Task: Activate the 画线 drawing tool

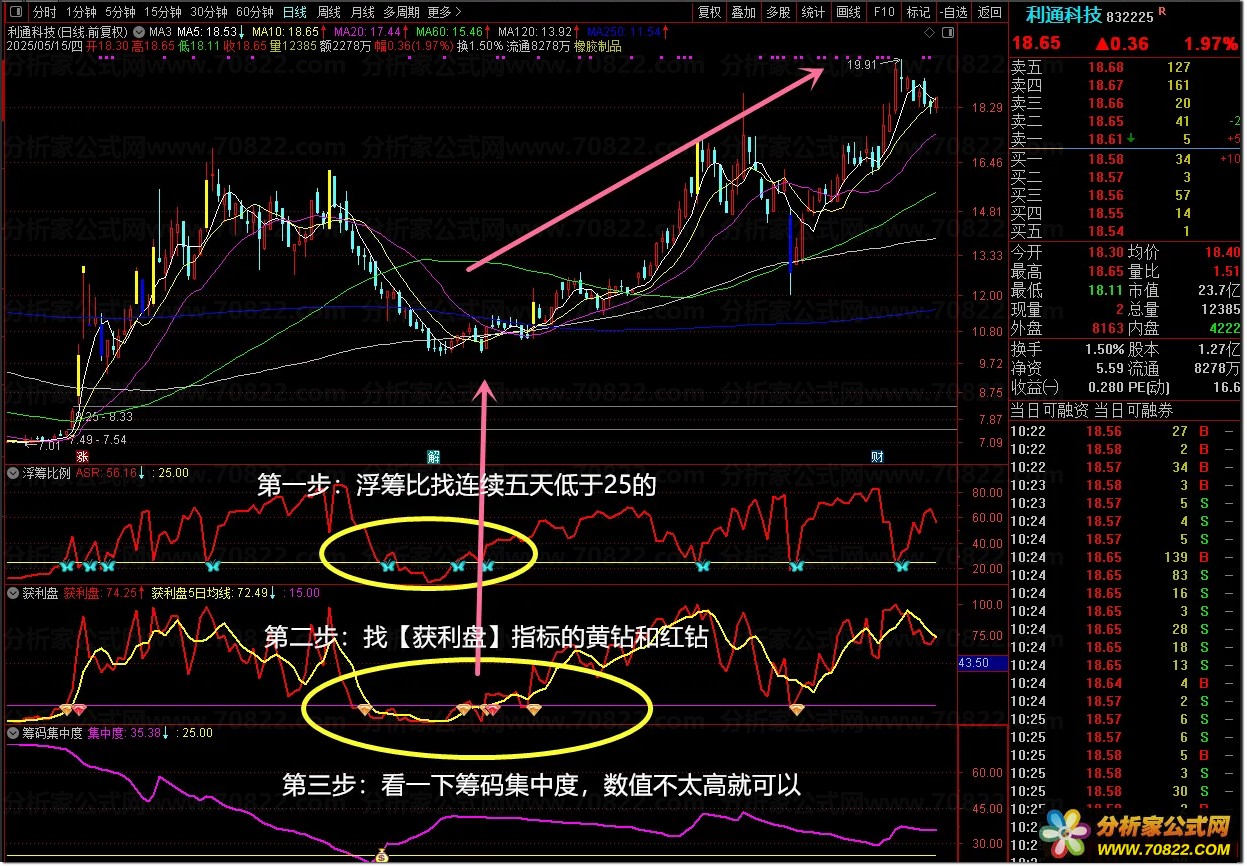Action: (x=848, y=13)
